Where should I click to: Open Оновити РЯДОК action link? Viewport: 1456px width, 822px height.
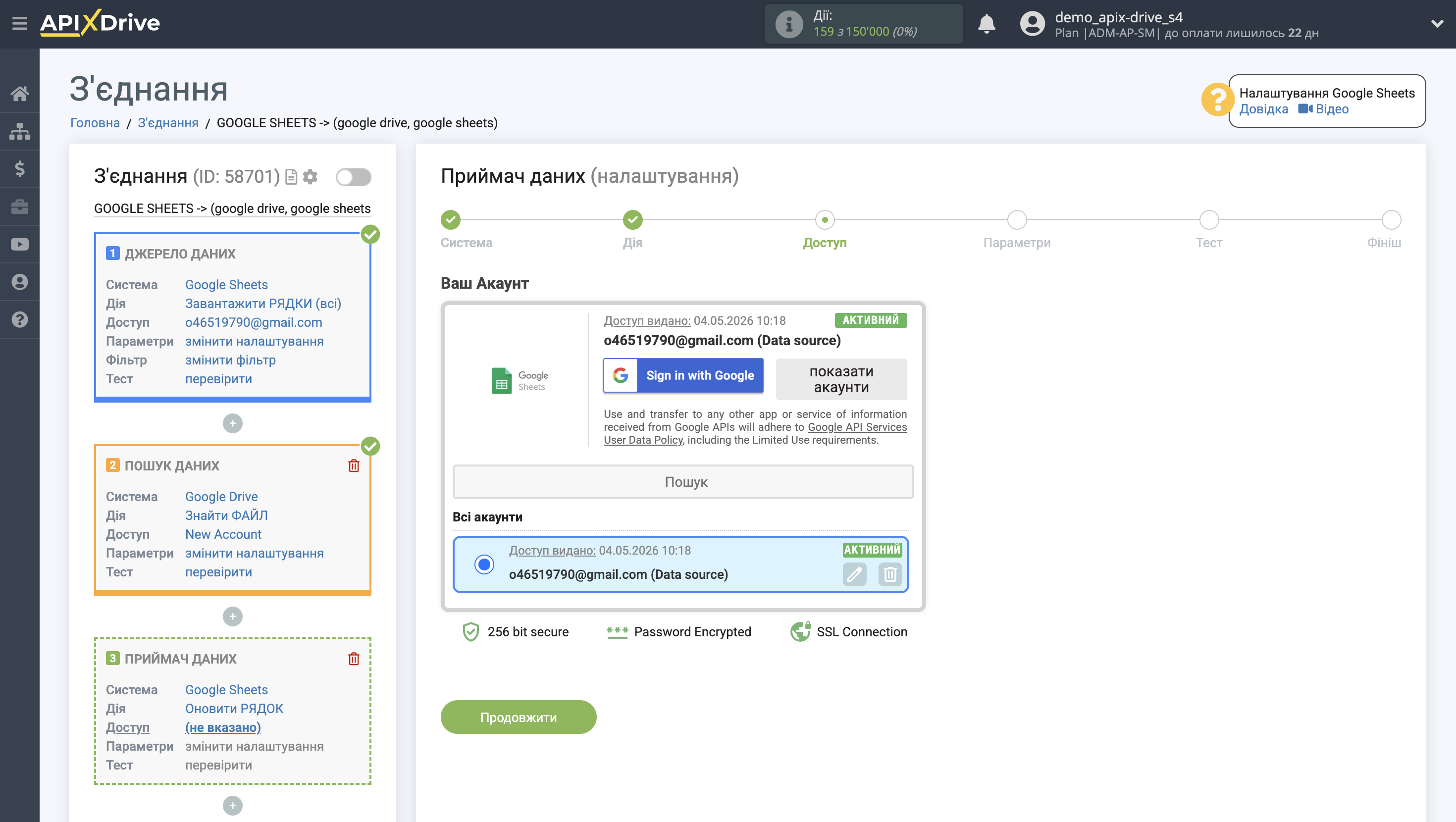click(x=234, y=709)
